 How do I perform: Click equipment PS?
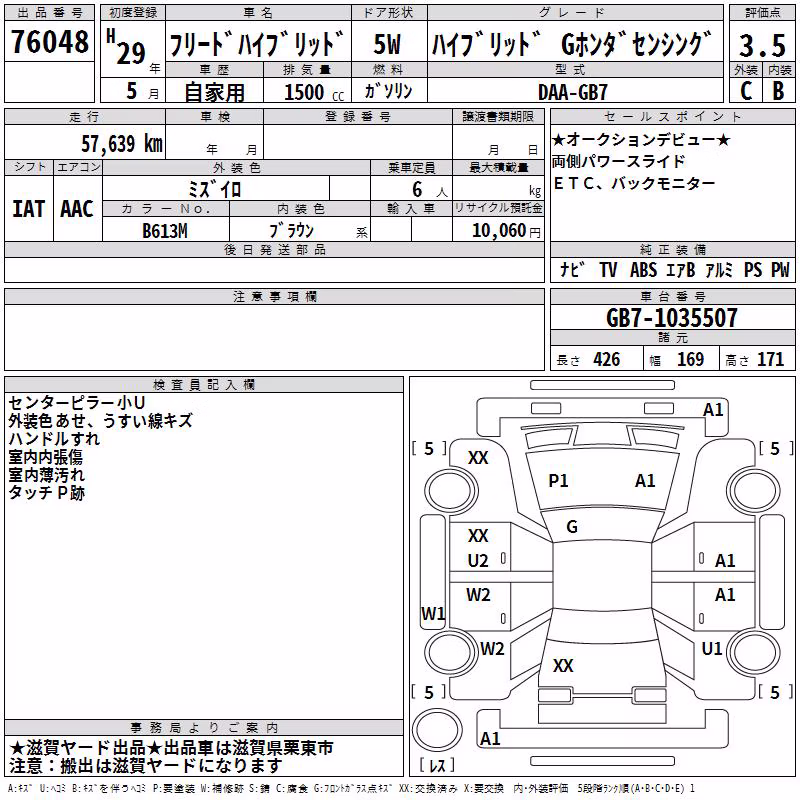click(x=753, y=269)
